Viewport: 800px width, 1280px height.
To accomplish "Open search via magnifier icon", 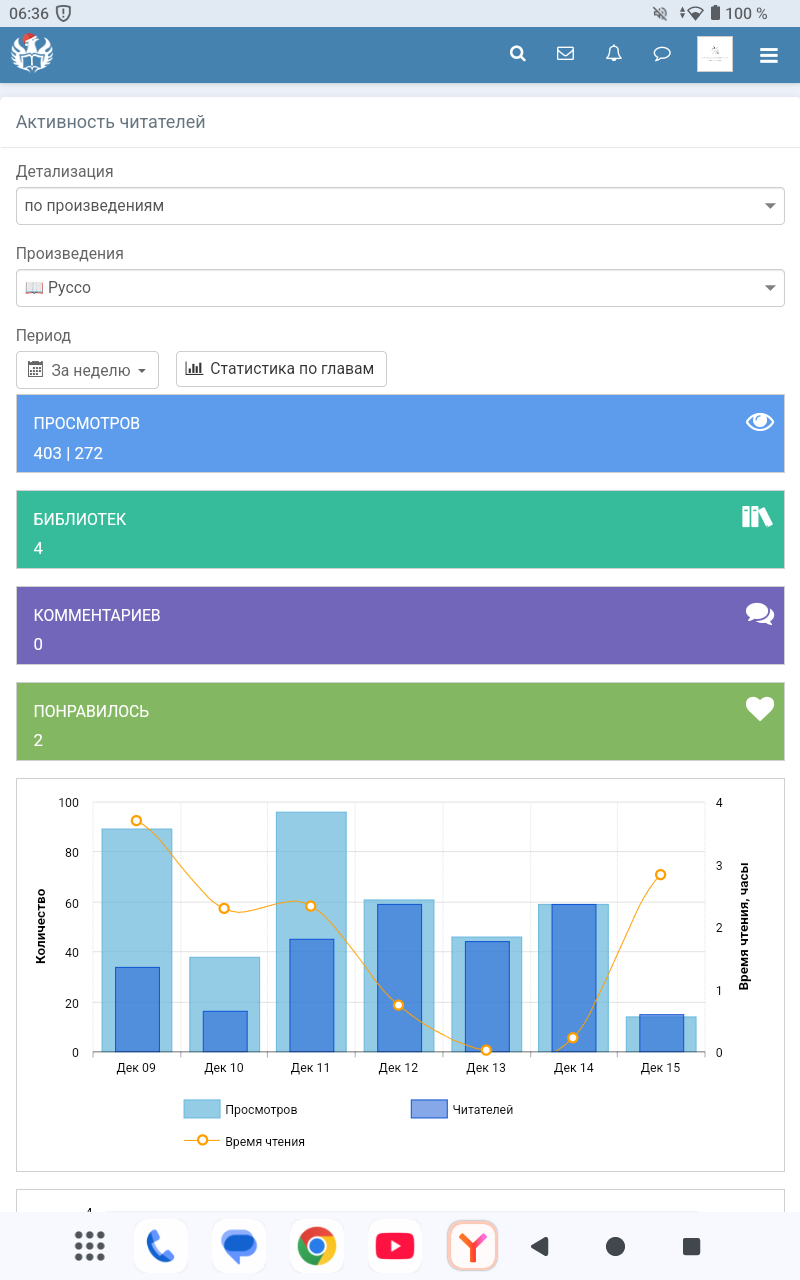I will 517,54.
